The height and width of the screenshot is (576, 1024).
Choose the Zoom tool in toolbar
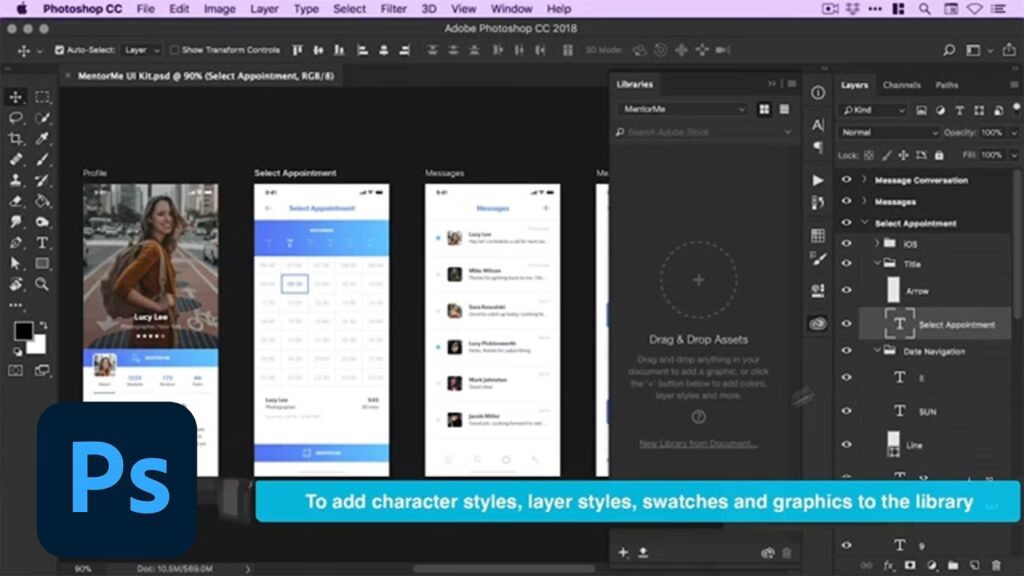42,284
